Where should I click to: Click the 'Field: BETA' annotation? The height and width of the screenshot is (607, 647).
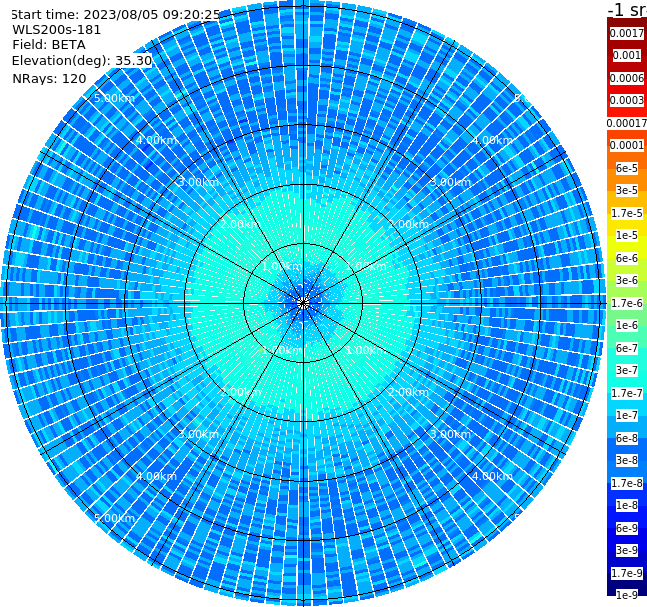49,45
